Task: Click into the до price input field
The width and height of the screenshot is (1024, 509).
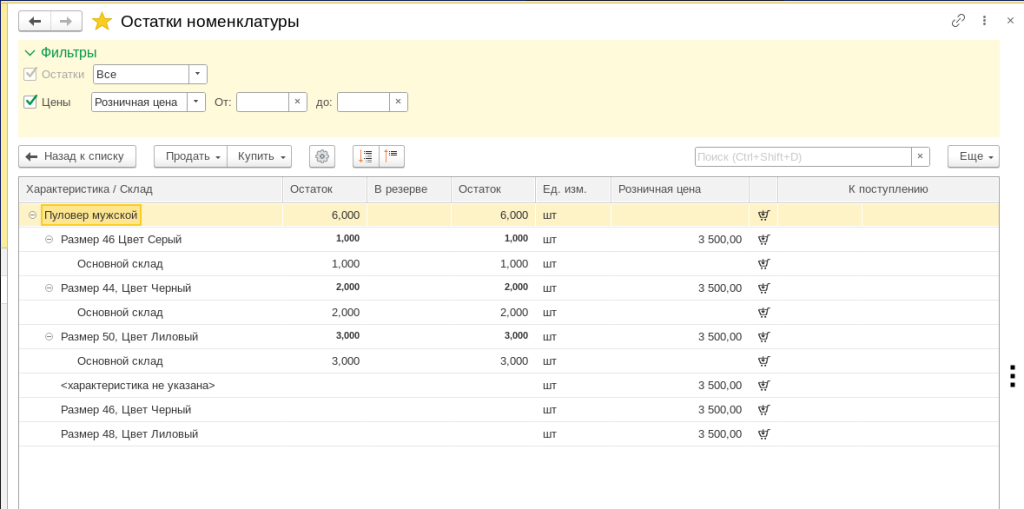Action: coord(364,102)
